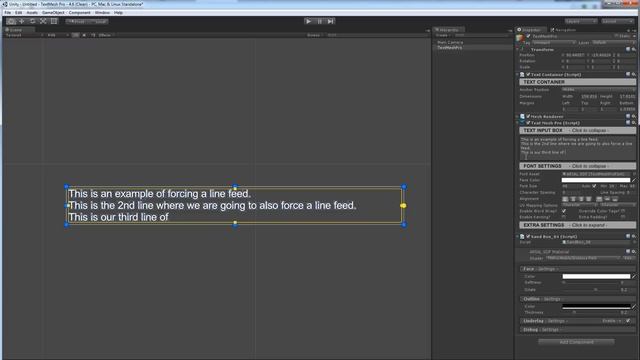Open the Tag dropdown
The width and height of the screenshot is (640, 360).
[553, 42]
